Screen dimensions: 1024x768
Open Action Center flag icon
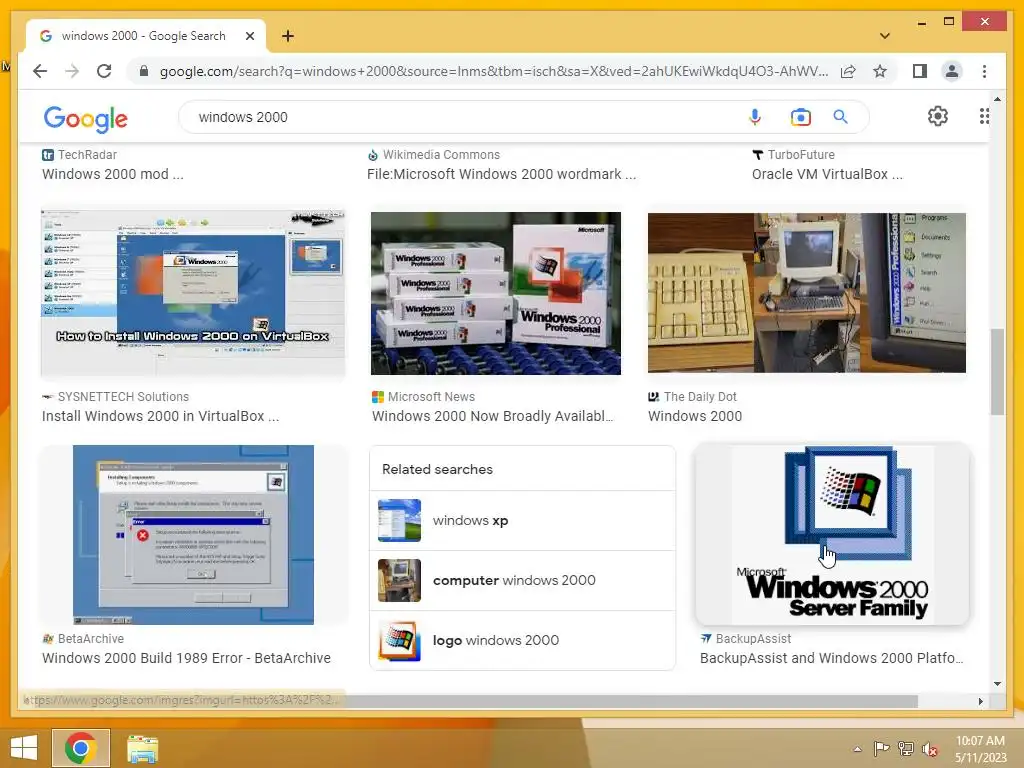pos(881,749)
